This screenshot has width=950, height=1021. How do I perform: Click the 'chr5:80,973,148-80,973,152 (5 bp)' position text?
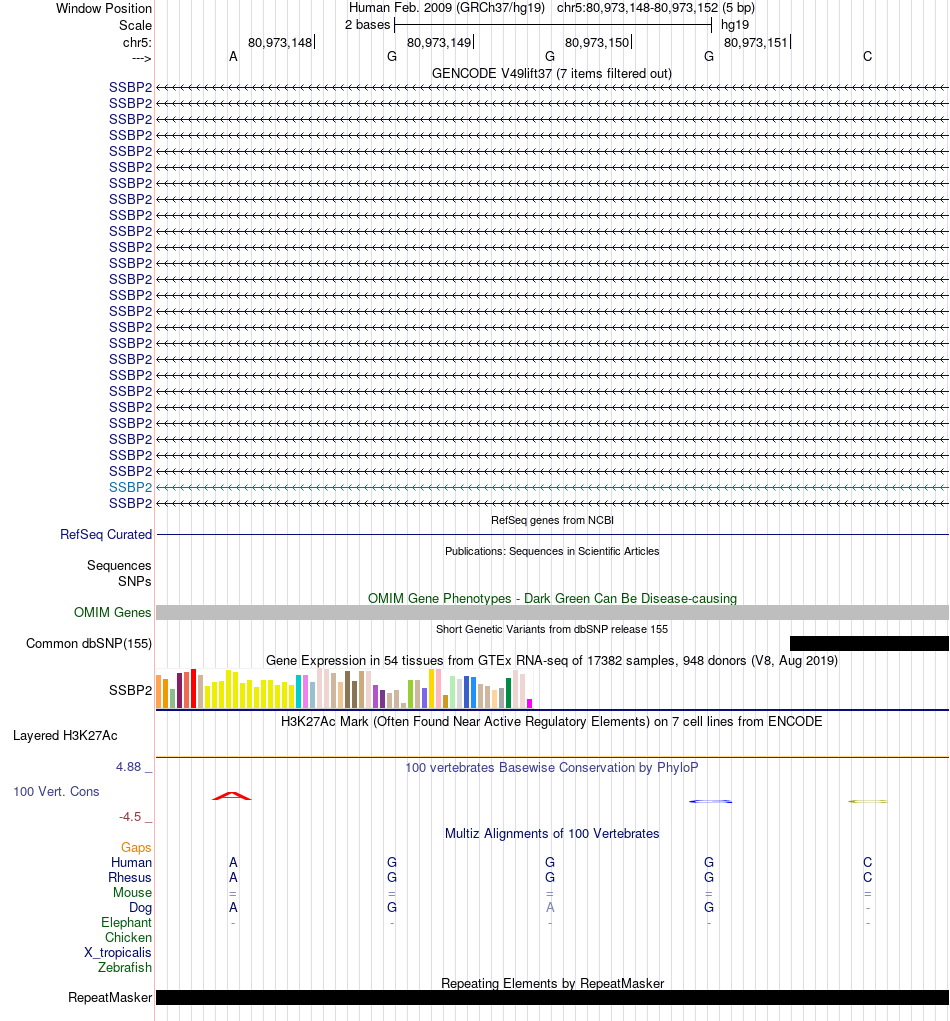(x=656, y=8)
